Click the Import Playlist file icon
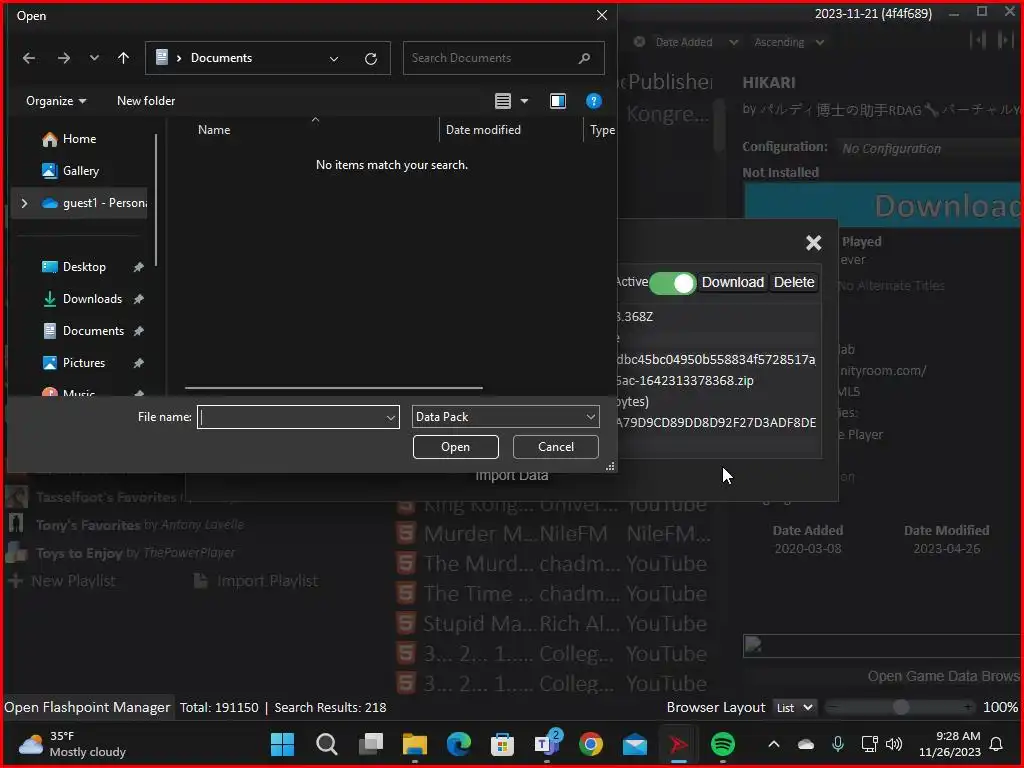The image size is (1024, 768). pyautogui.click(x=201, y=581)
